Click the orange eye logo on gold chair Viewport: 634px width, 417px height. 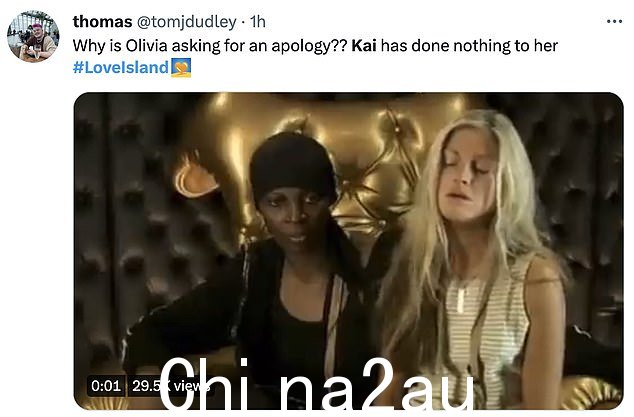click(195, 178)
